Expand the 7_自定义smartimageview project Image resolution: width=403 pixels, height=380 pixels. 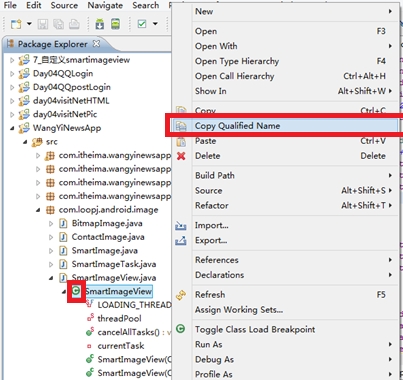tap(12, 60)
